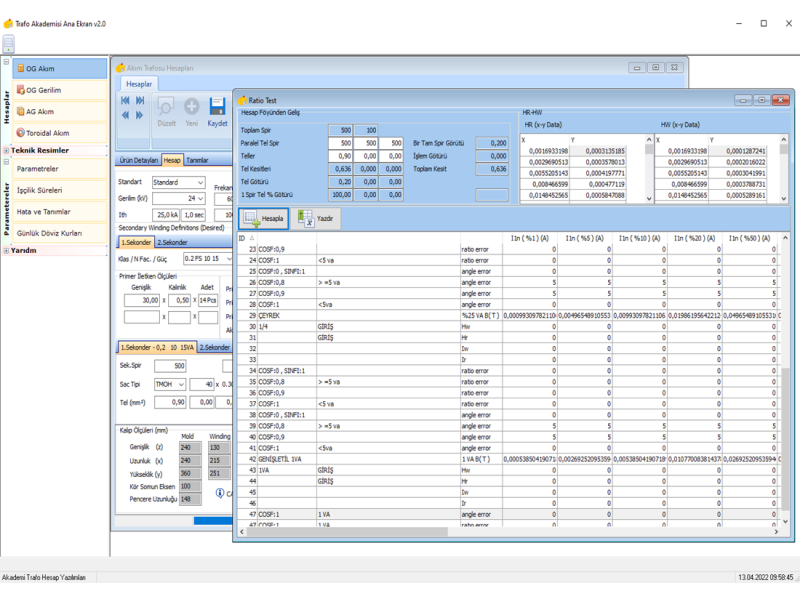Switch to the Ürün Detayları tab
800x600 pixels.
point(138,160)
